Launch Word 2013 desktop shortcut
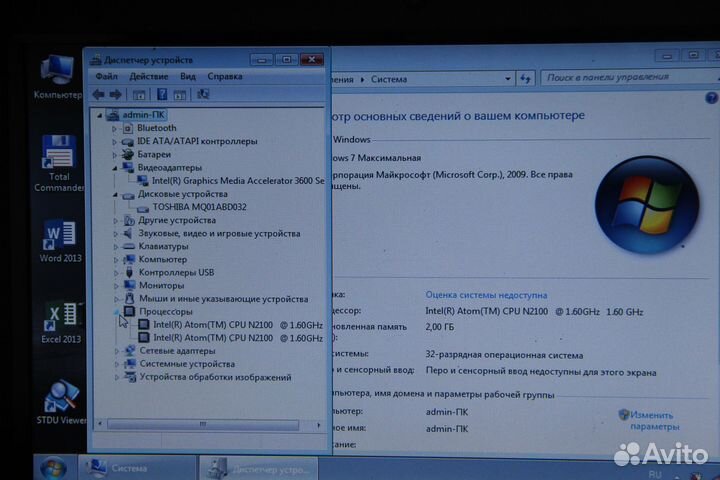Image resolution: width=720 pixels, height=480 pixels. tap(60, 242)
